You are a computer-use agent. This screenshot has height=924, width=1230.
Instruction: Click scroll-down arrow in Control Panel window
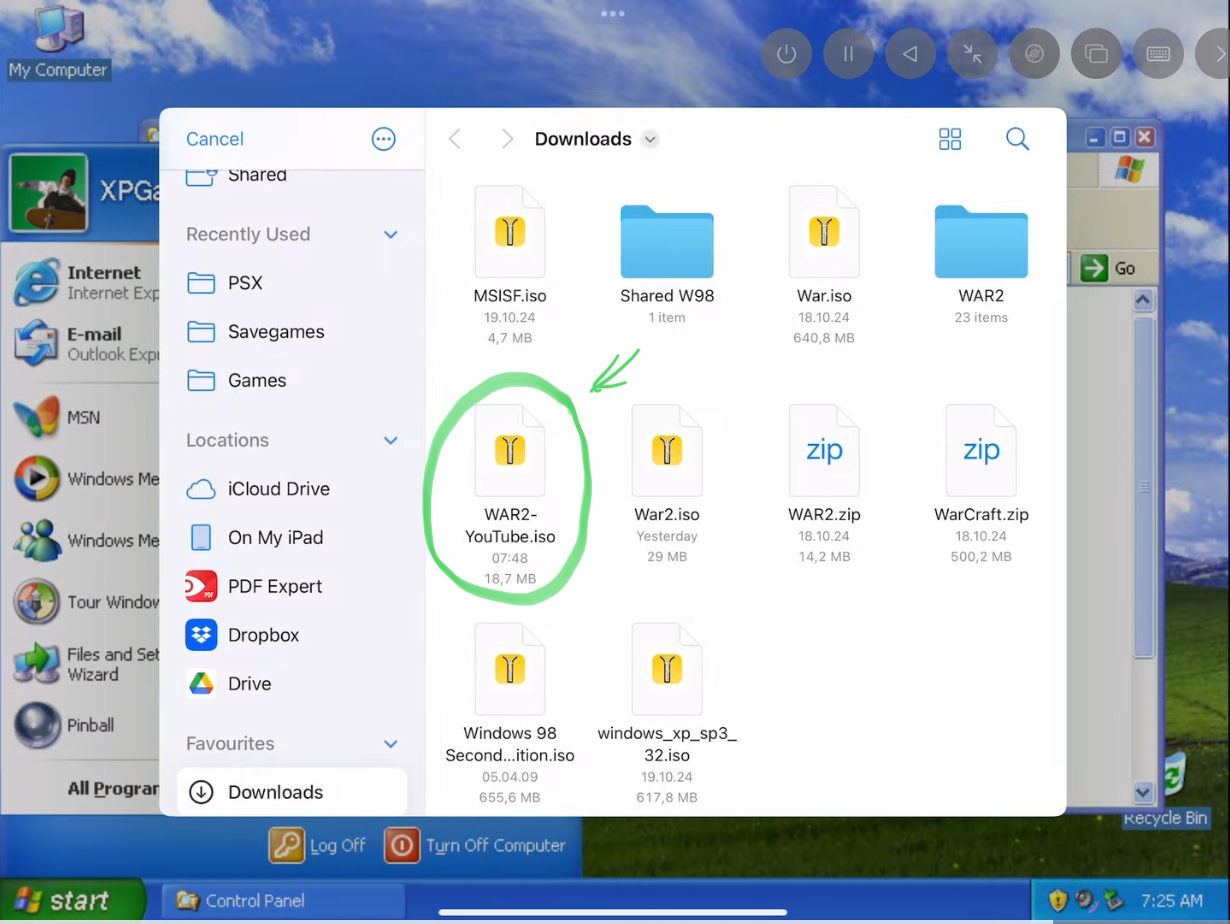1144,793
